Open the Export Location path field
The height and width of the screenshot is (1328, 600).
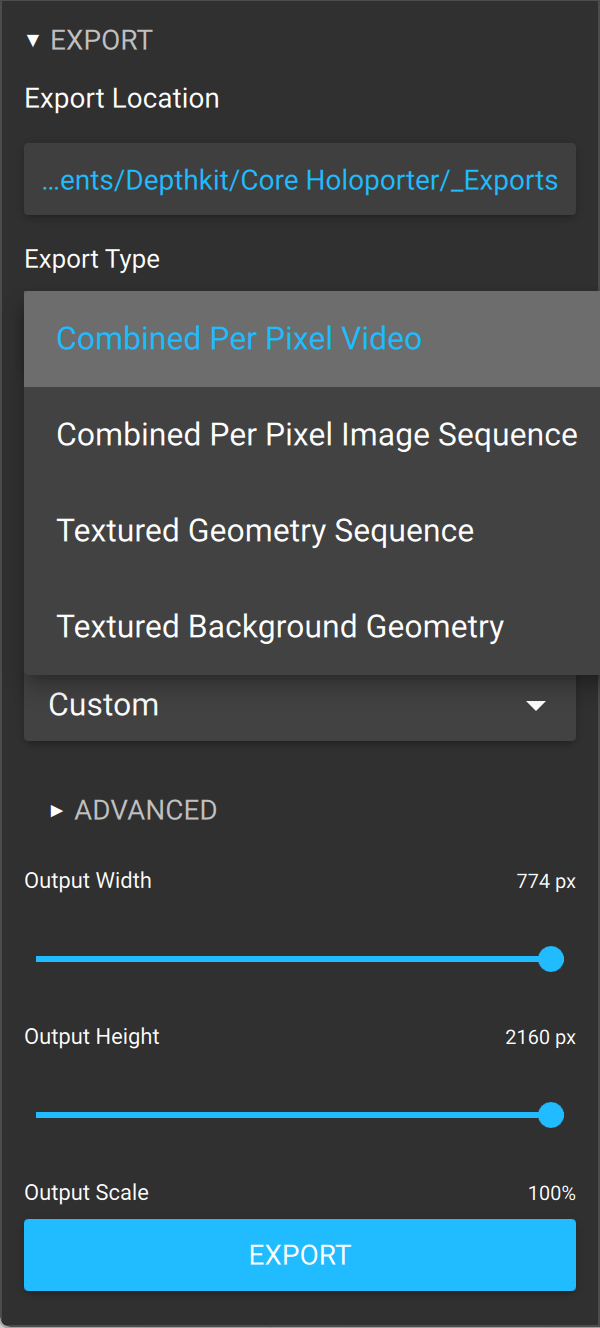(300, 180)
